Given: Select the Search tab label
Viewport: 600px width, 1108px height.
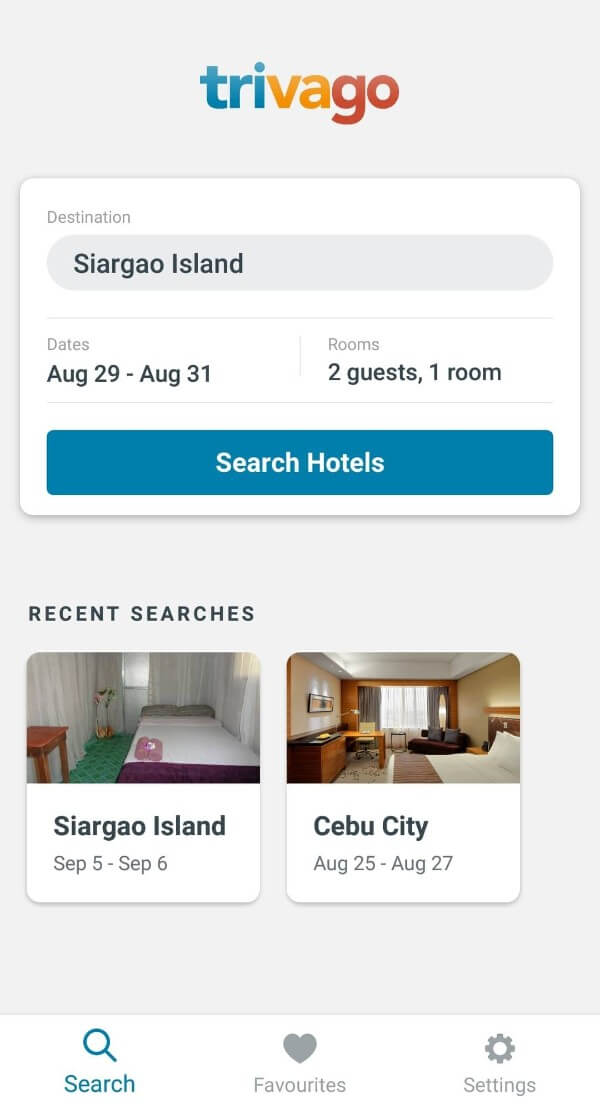Looking at the screenshot, I should tap(100, 1084).
